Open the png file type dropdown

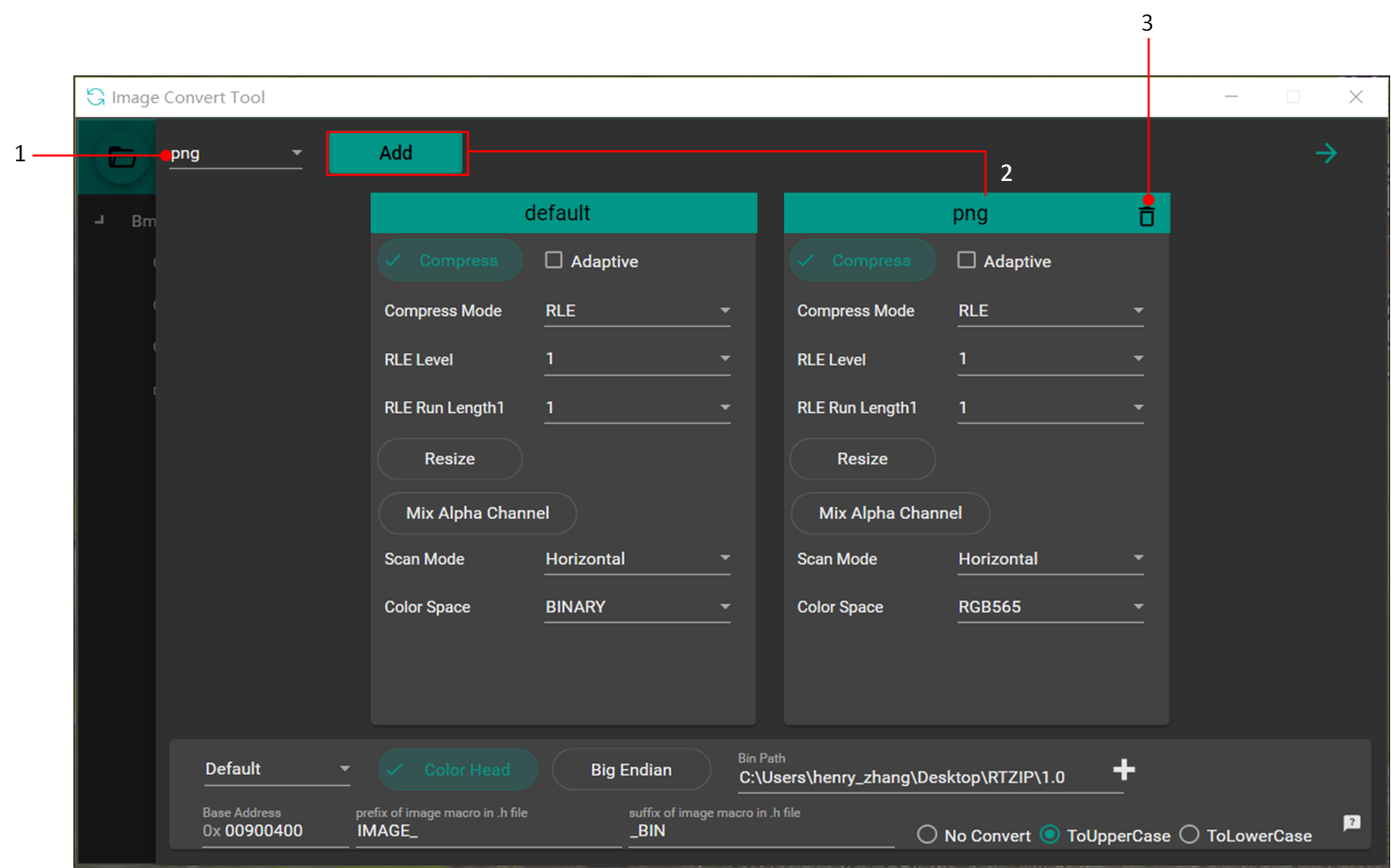point(236,154)
